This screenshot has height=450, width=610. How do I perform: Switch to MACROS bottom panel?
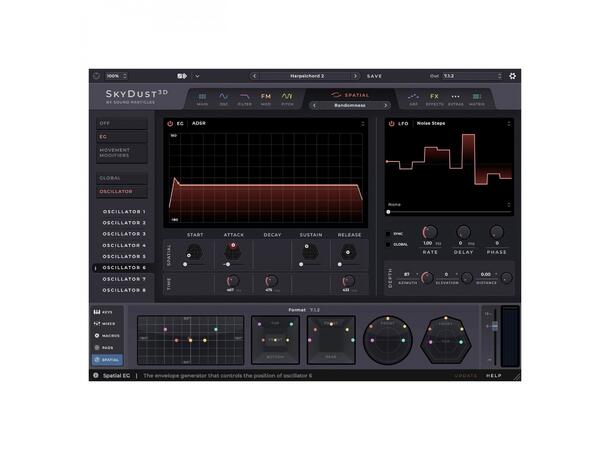107,336
